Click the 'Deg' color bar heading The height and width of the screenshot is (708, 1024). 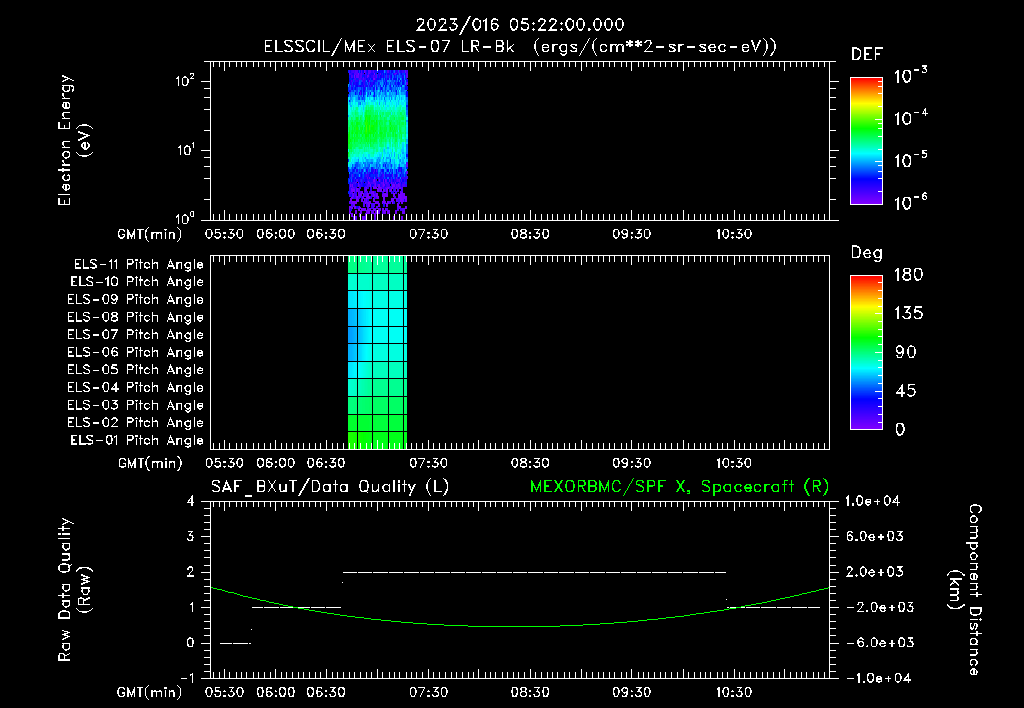867,253
